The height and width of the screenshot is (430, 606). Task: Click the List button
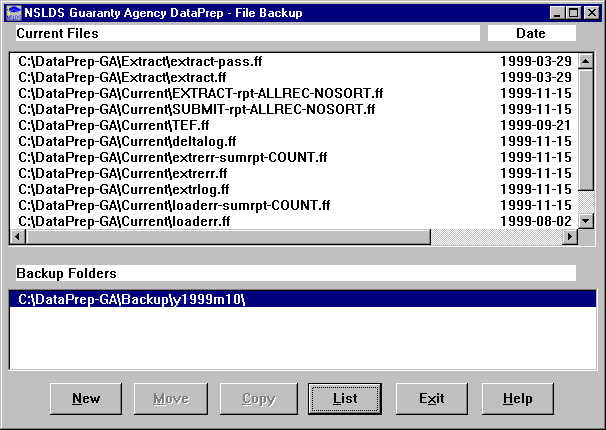coord(345,399)
